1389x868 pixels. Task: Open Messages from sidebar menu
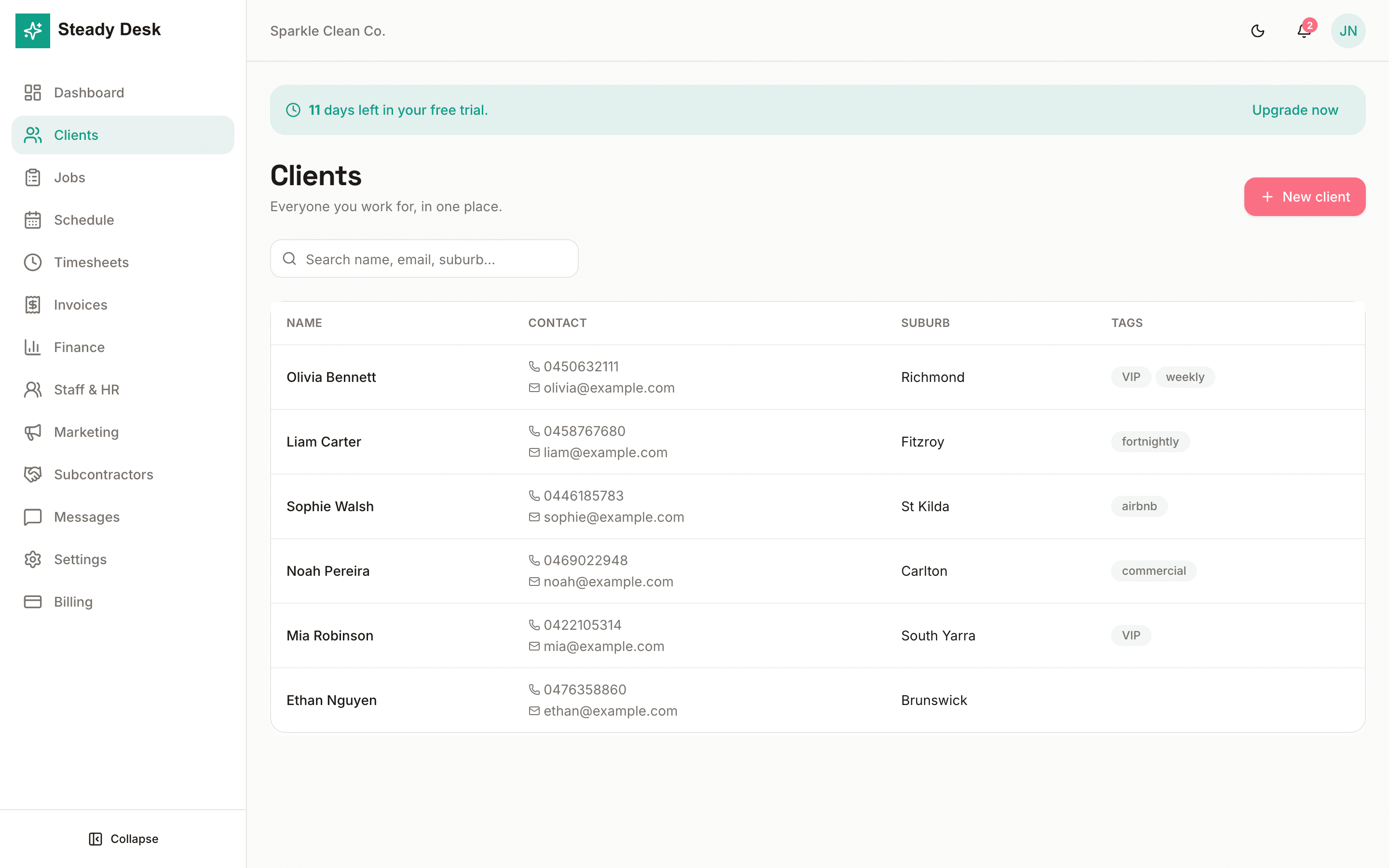click(x=123, y=517)
